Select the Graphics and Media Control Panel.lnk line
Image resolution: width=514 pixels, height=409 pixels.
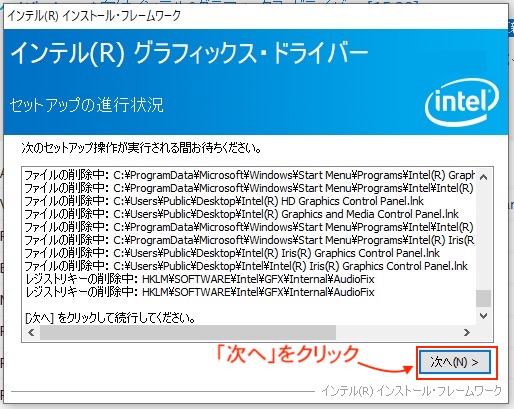click(241, 214)
